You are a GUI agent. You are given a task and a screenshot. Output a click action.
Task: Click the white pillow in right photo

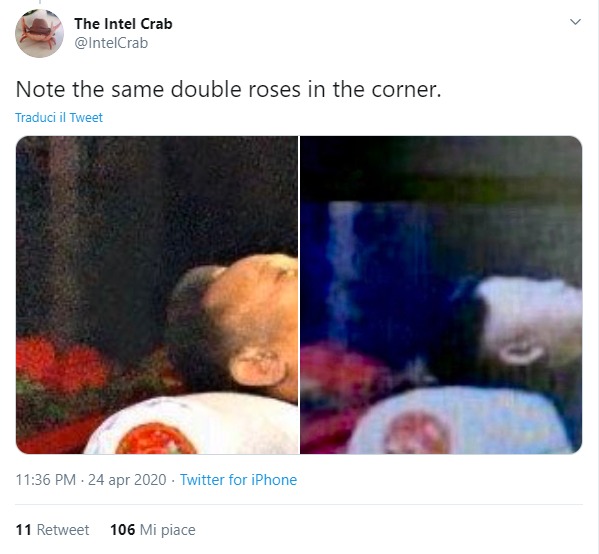coord(458,420)
